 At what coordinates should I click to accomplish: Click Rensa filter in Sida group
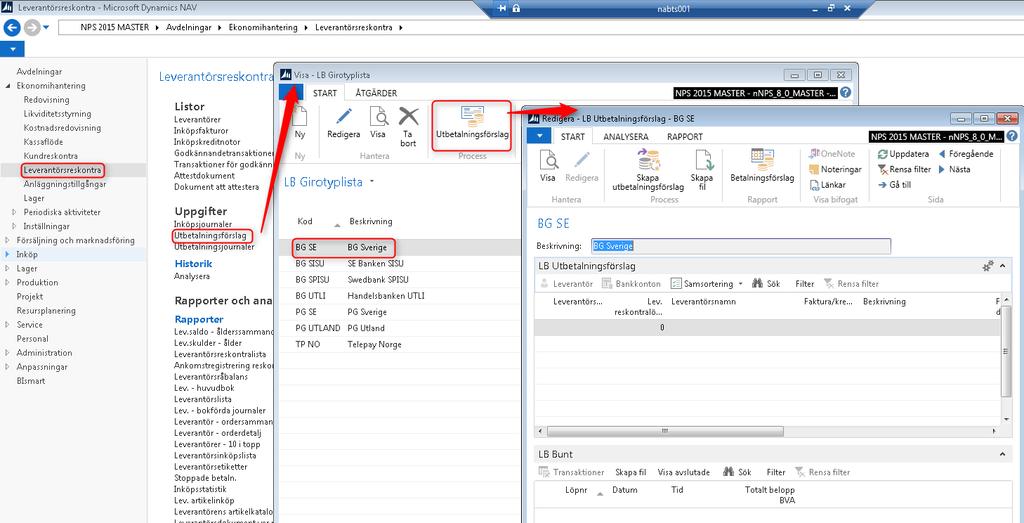coord(904,169)
